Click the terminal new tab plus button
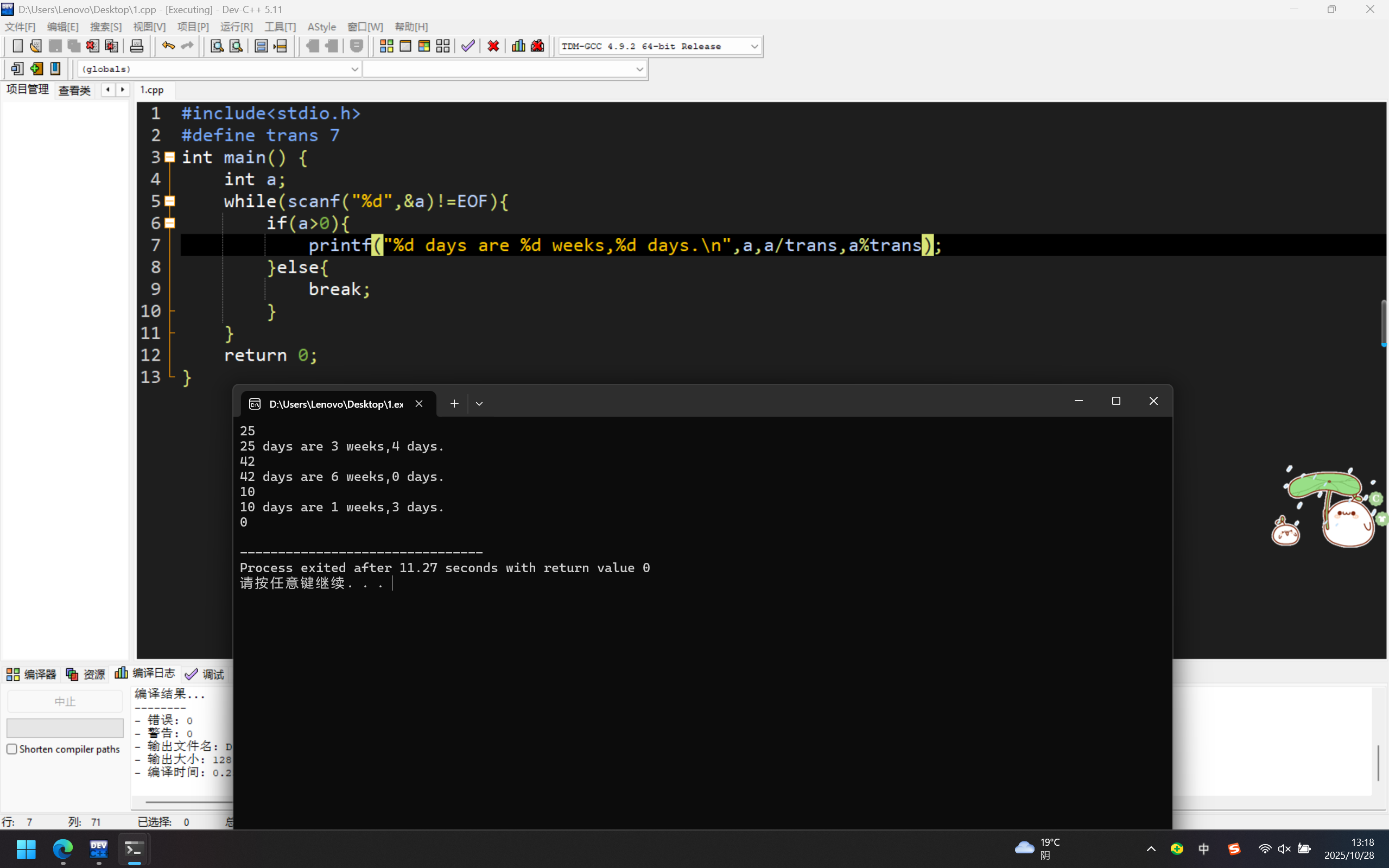The image size is (1389, 868). pyautogui.click(x=454, y=403)
